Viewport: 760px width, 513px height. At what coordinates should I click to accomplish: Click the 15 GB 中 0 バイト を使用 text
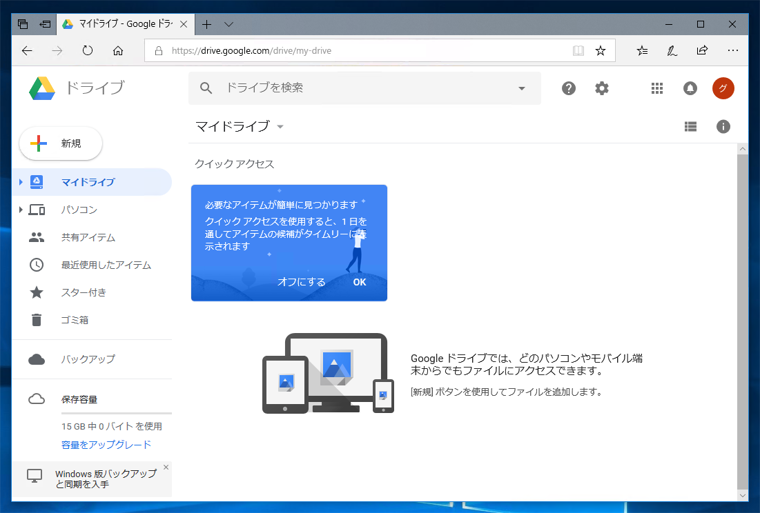pos(111,426)
